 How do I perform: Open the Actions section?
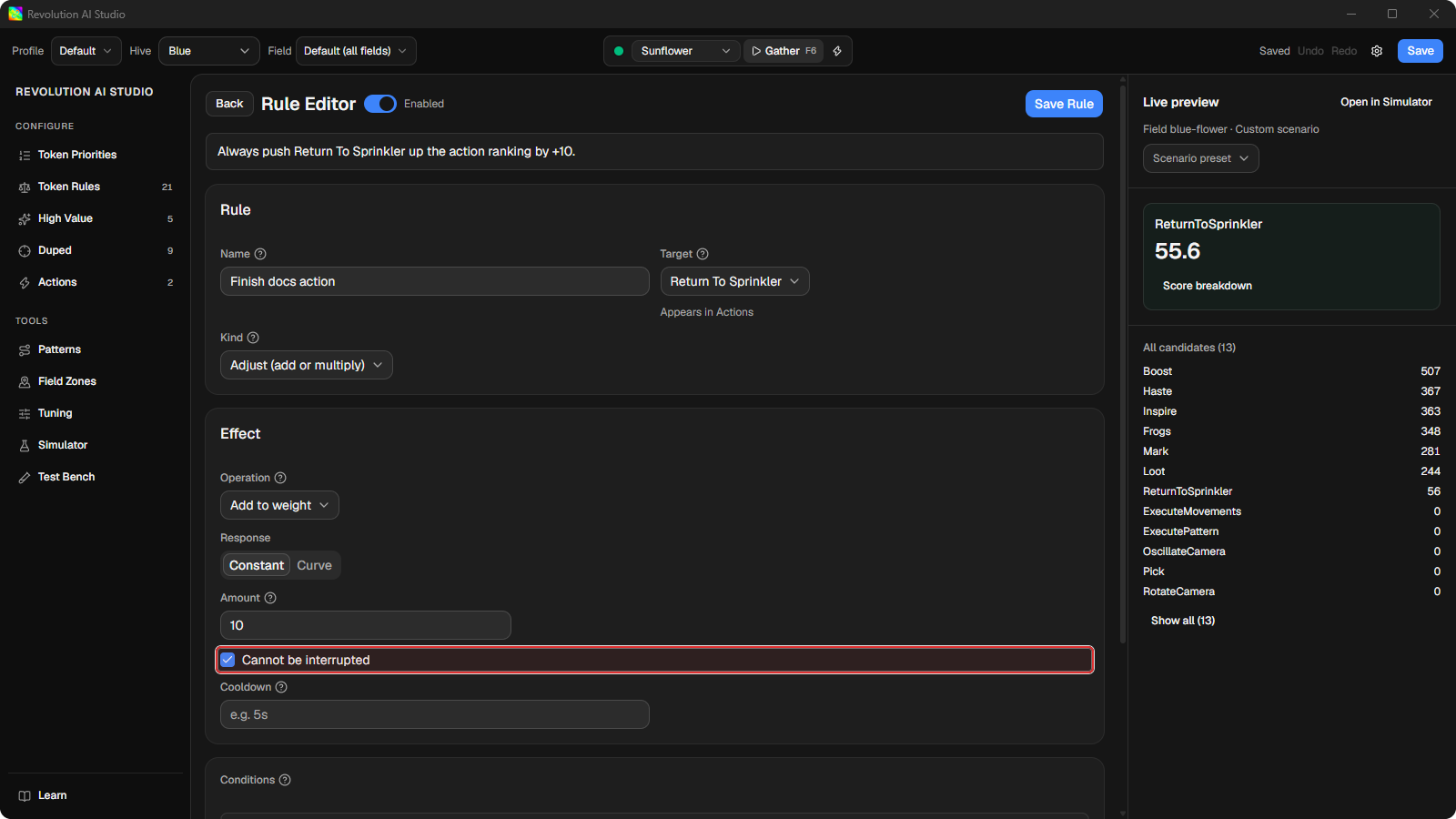pyautogui.click(x=96, y=282)
